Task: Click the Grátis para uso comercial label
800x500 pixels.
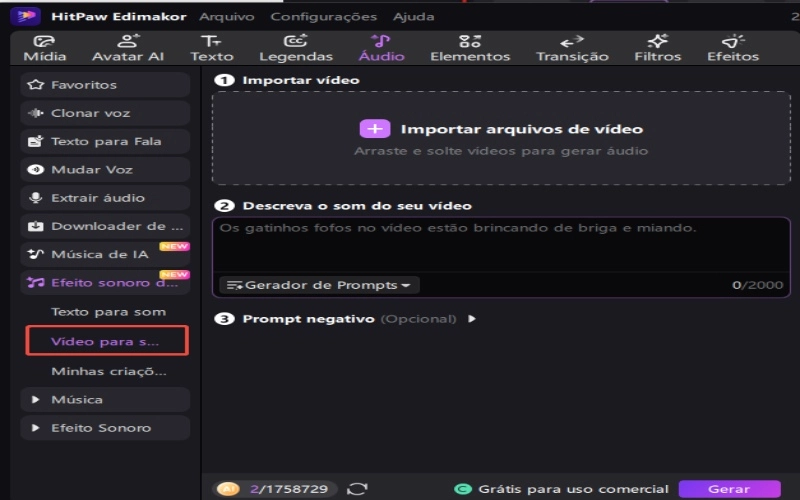Action: [x=573, y=489]
